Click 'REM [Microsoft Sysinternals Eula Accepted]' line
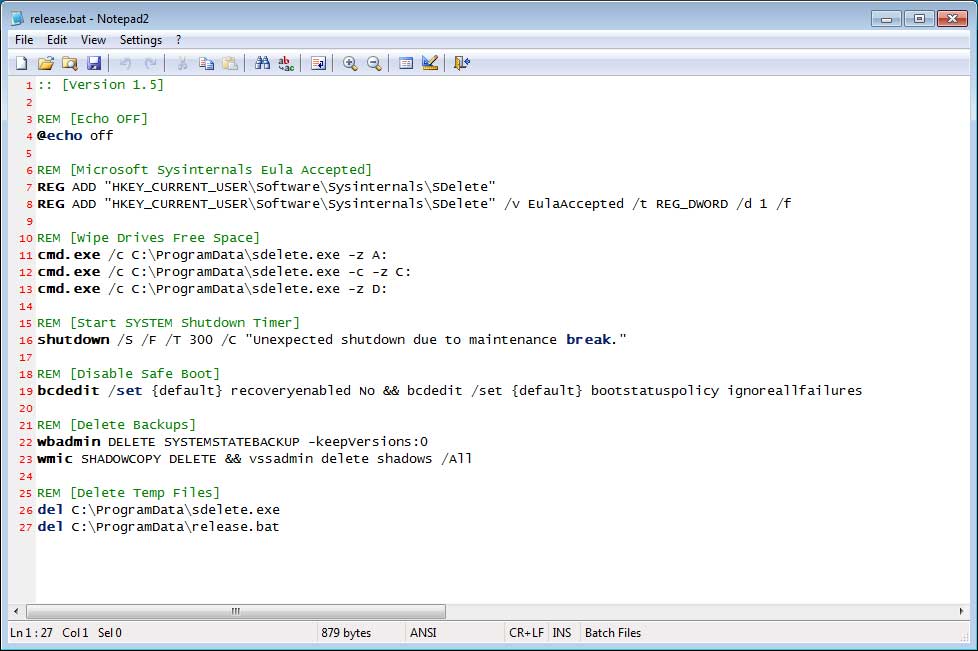Image resolution: width=978 pixels, height=651 pixels. click(x=204, y=170)
